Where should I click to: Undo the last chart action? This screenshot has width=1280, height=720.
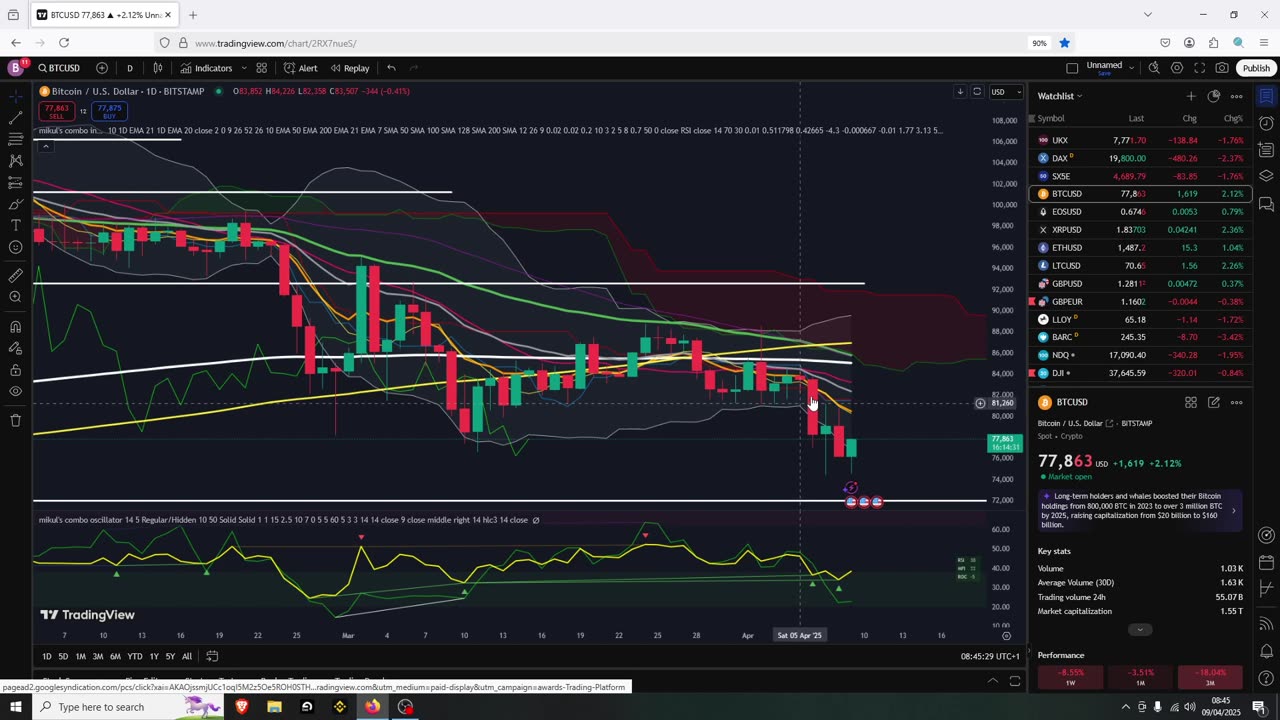tap(391, 68)
